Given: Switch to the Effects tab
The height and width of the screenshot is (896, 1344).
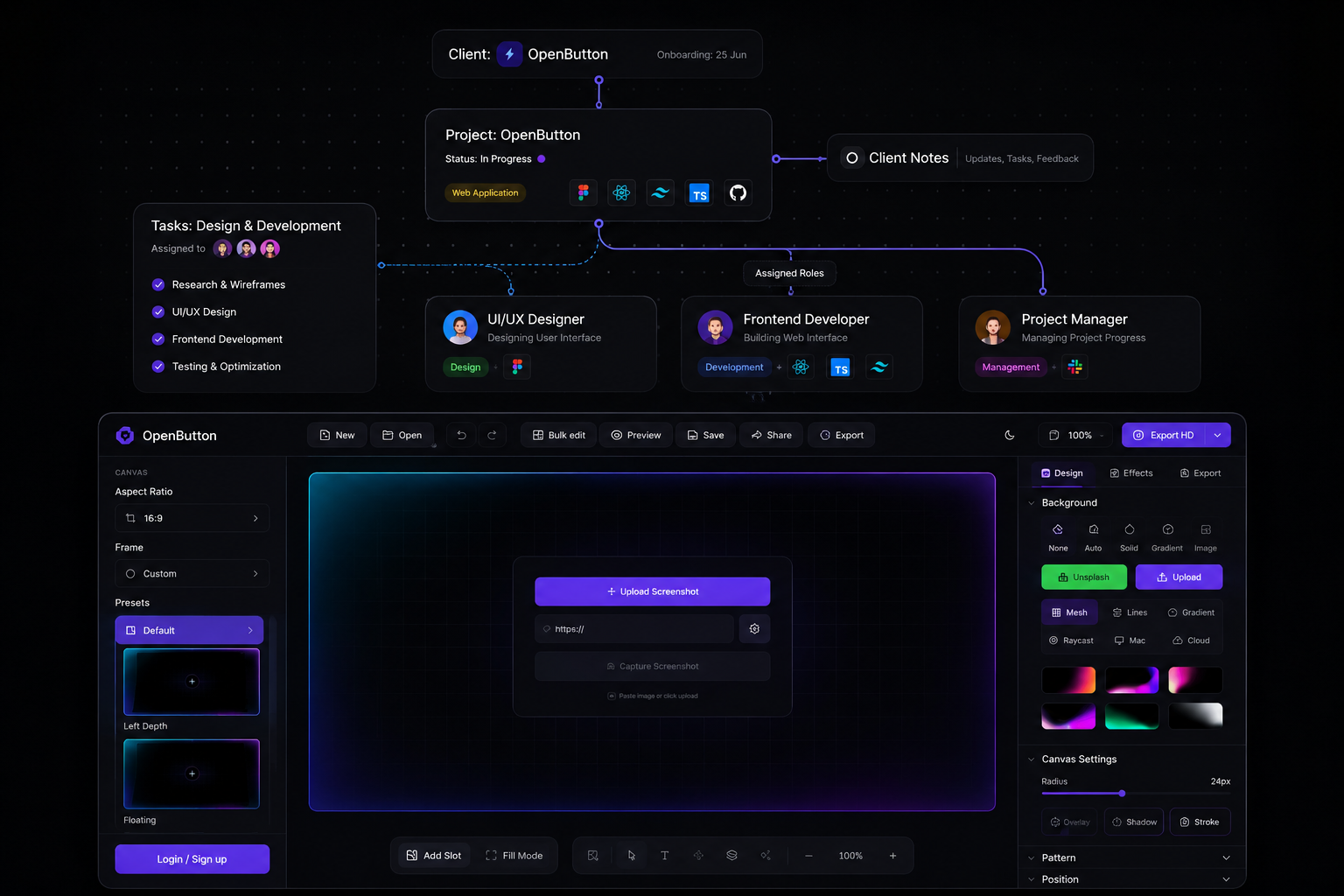Looking at the screenshot, I should coord(1131,472).
